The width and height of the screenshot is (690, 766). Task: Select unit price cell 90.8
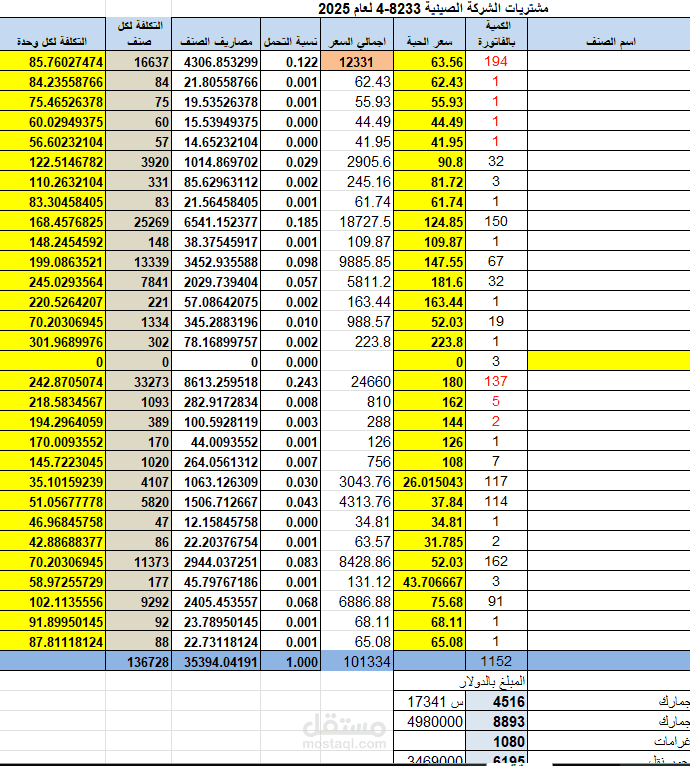coord(430,162)
